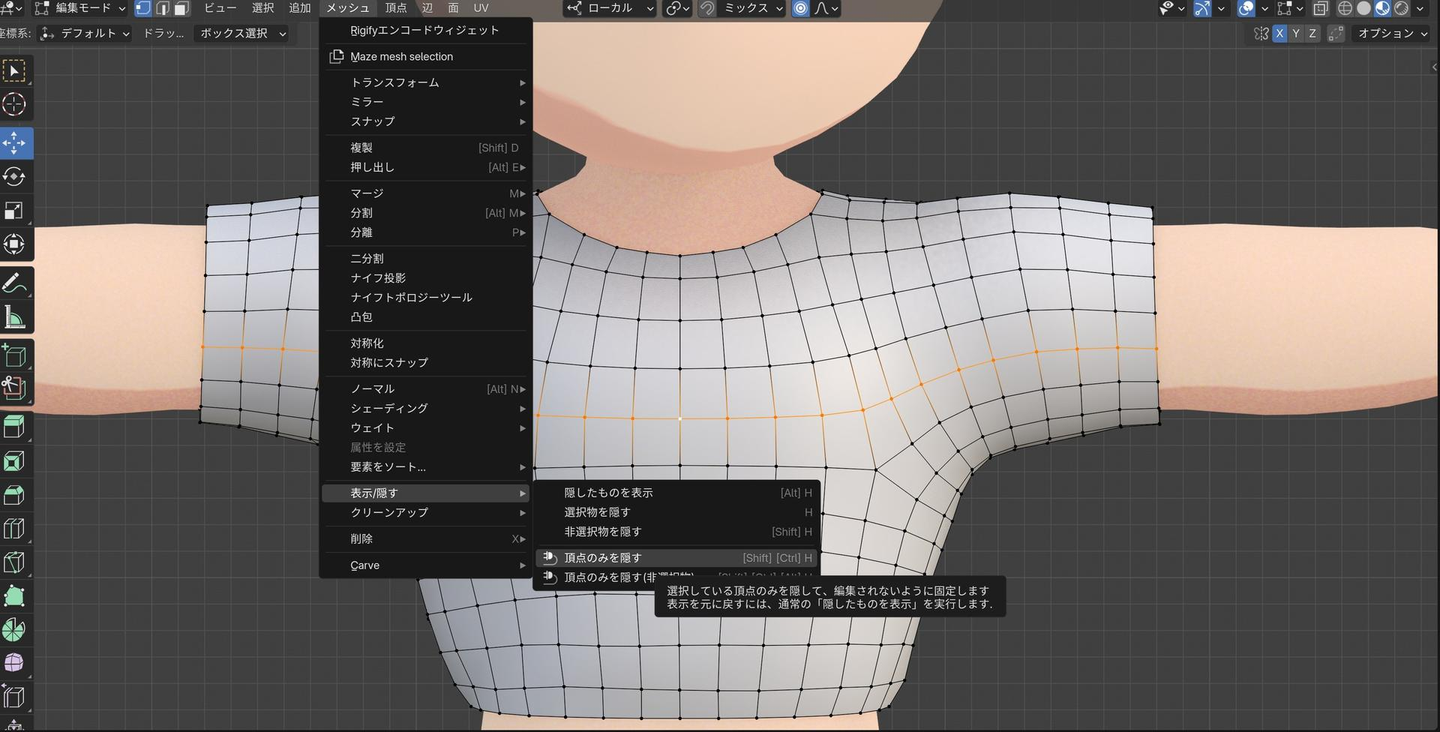Activate the Loop Cut tool
The image size is (1440, 732).
coord(14,528)
